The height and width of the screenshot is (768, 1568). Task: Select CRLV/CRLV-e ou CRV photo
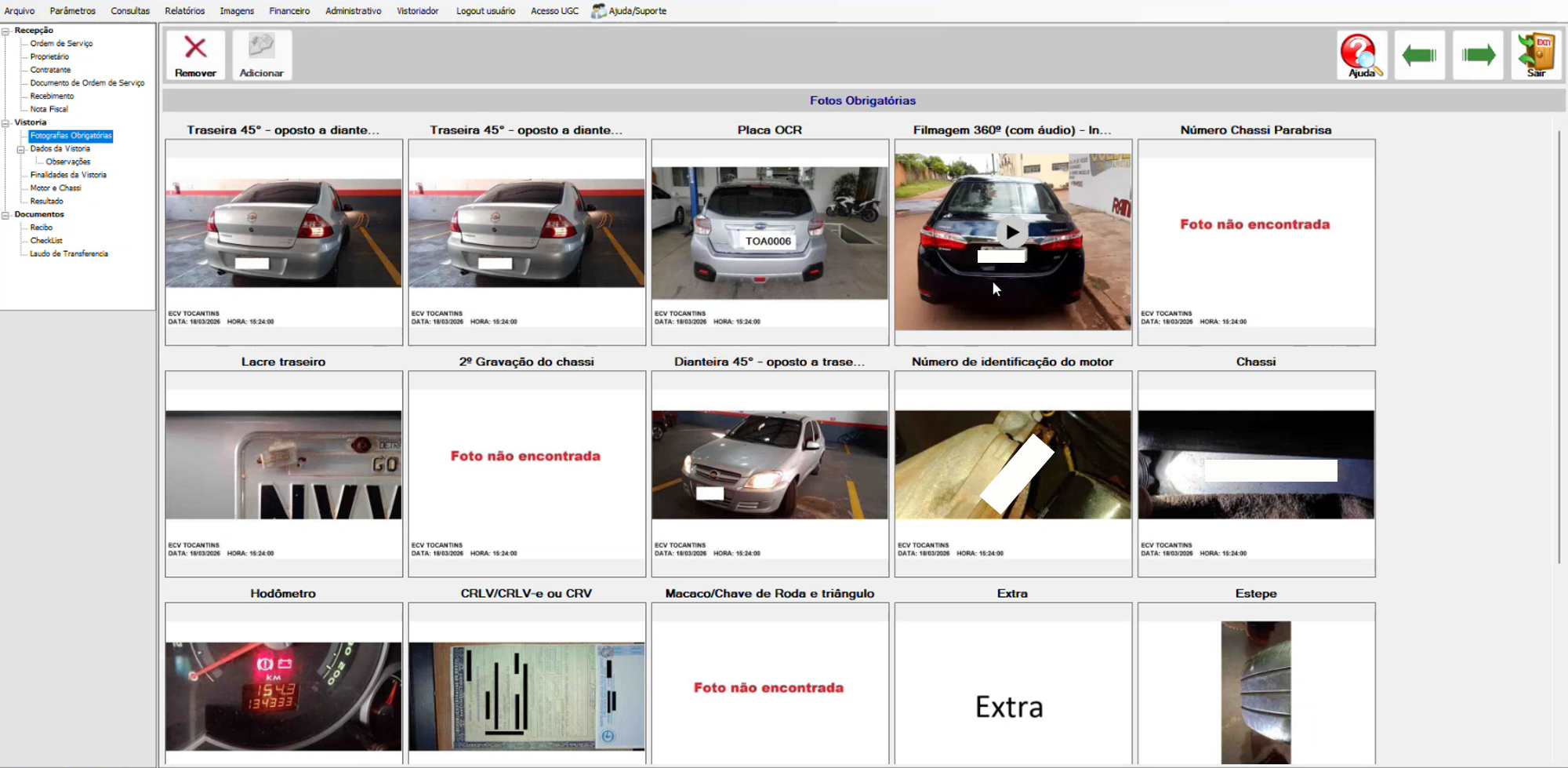(527, 683)
